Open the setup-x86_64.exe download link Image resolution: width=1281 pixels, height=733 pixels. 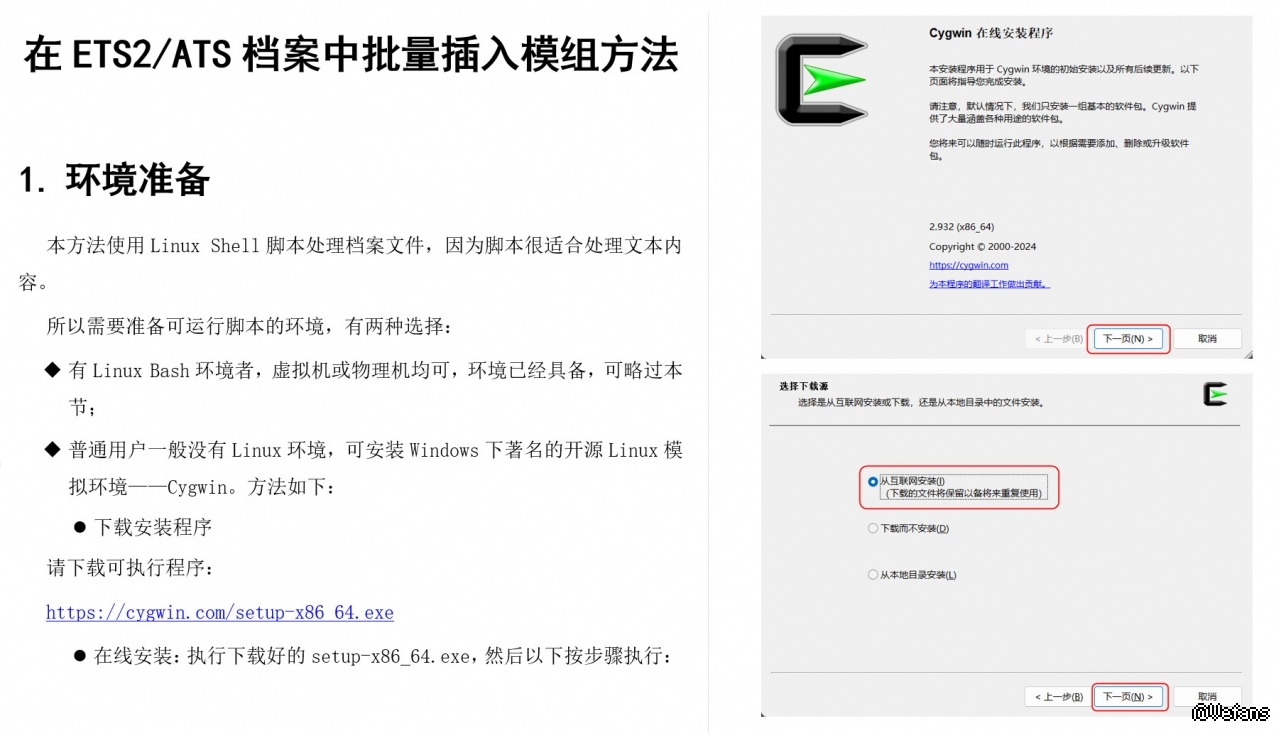(x=220, y=613)
